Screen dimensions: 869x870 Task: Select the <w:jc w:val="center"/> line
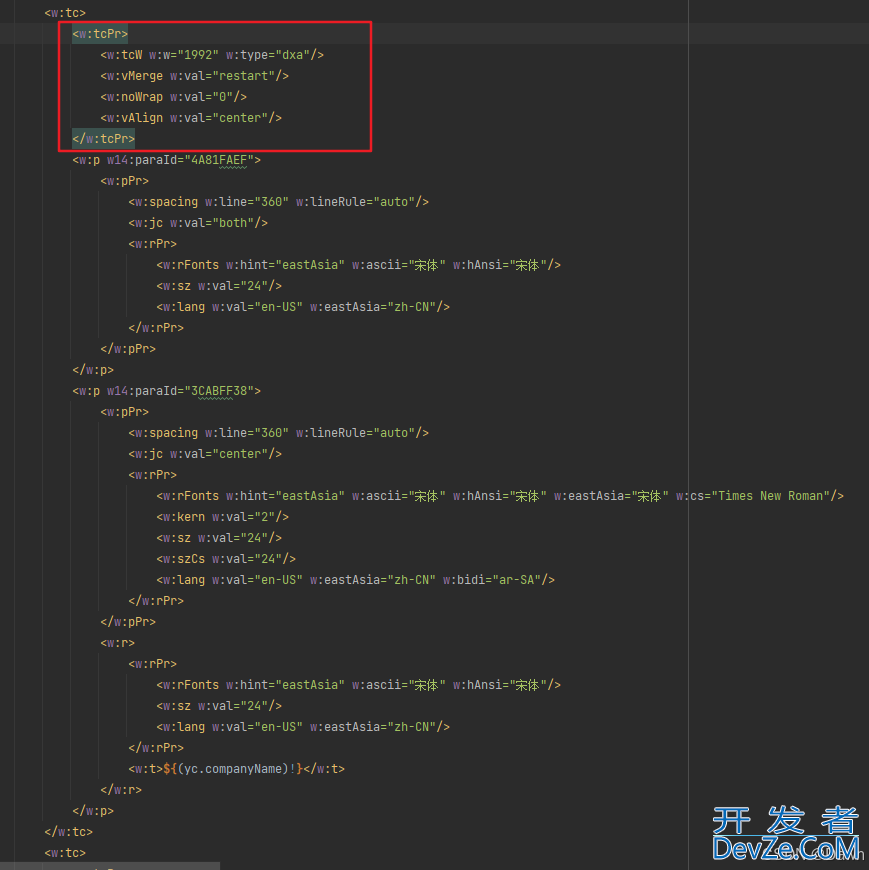[x=205, y=454]
